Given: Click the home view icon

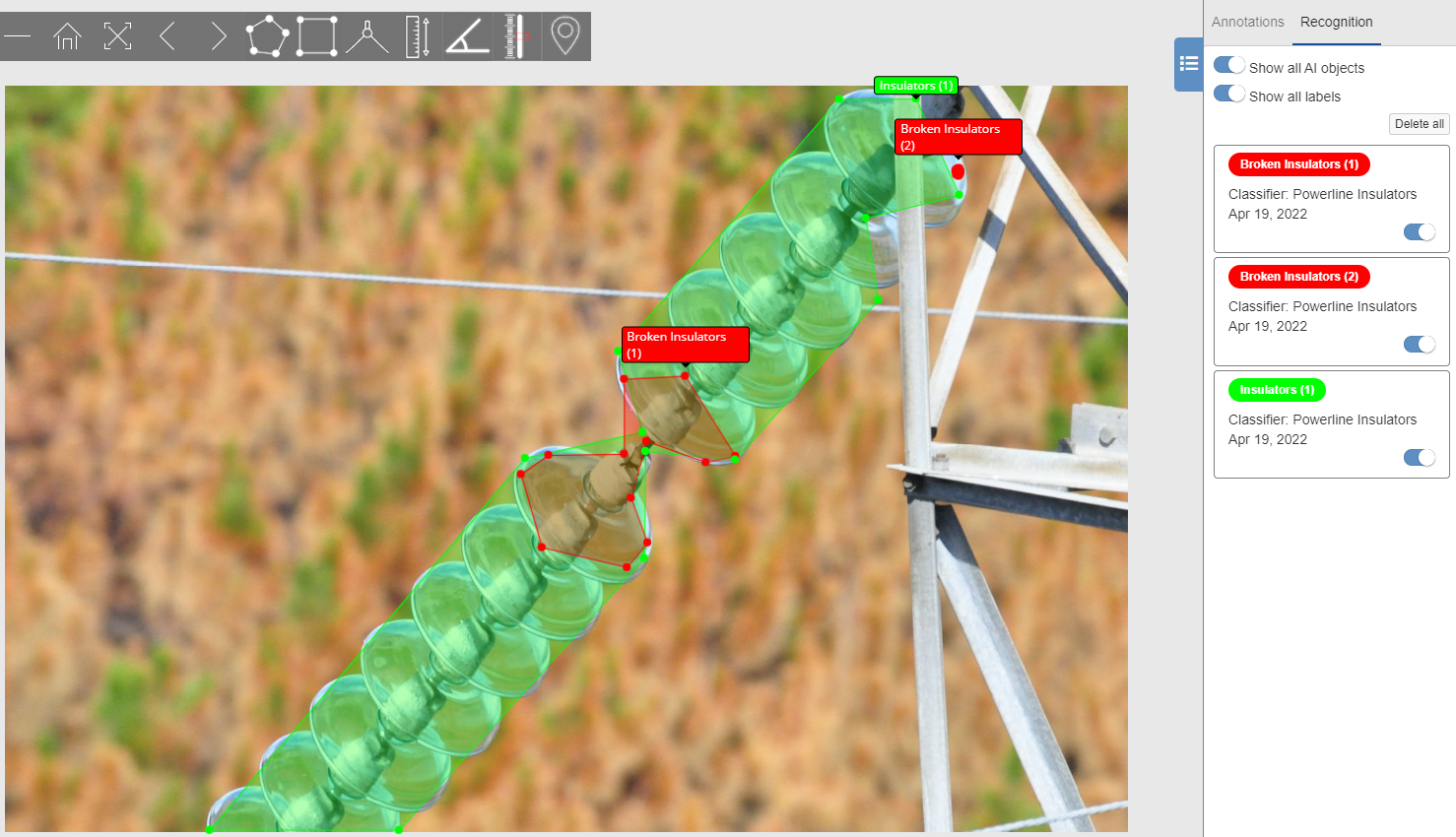Looking at the screenshot, I should pyautogui.click(x=67, y=37).
